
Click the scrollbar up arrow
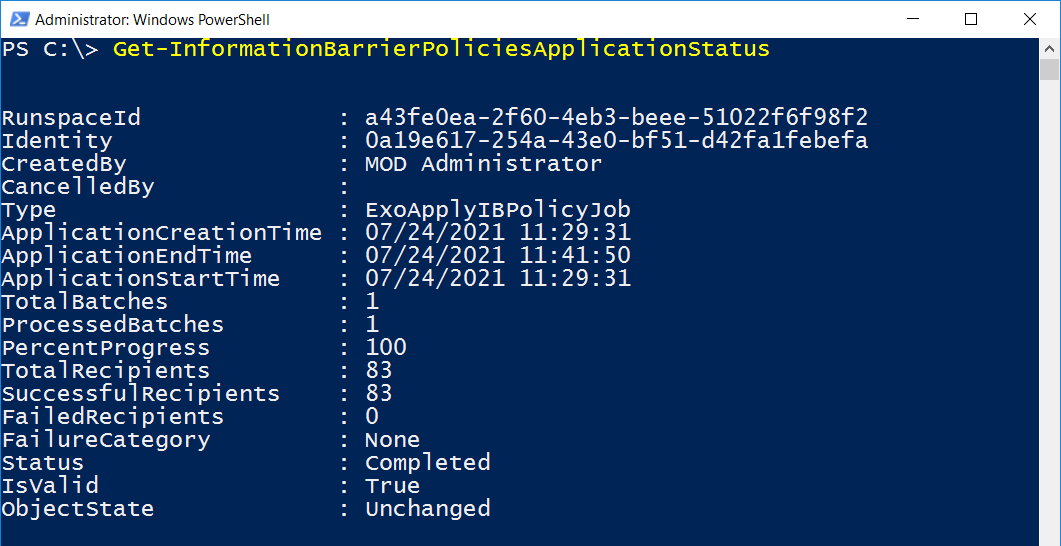1049,48
